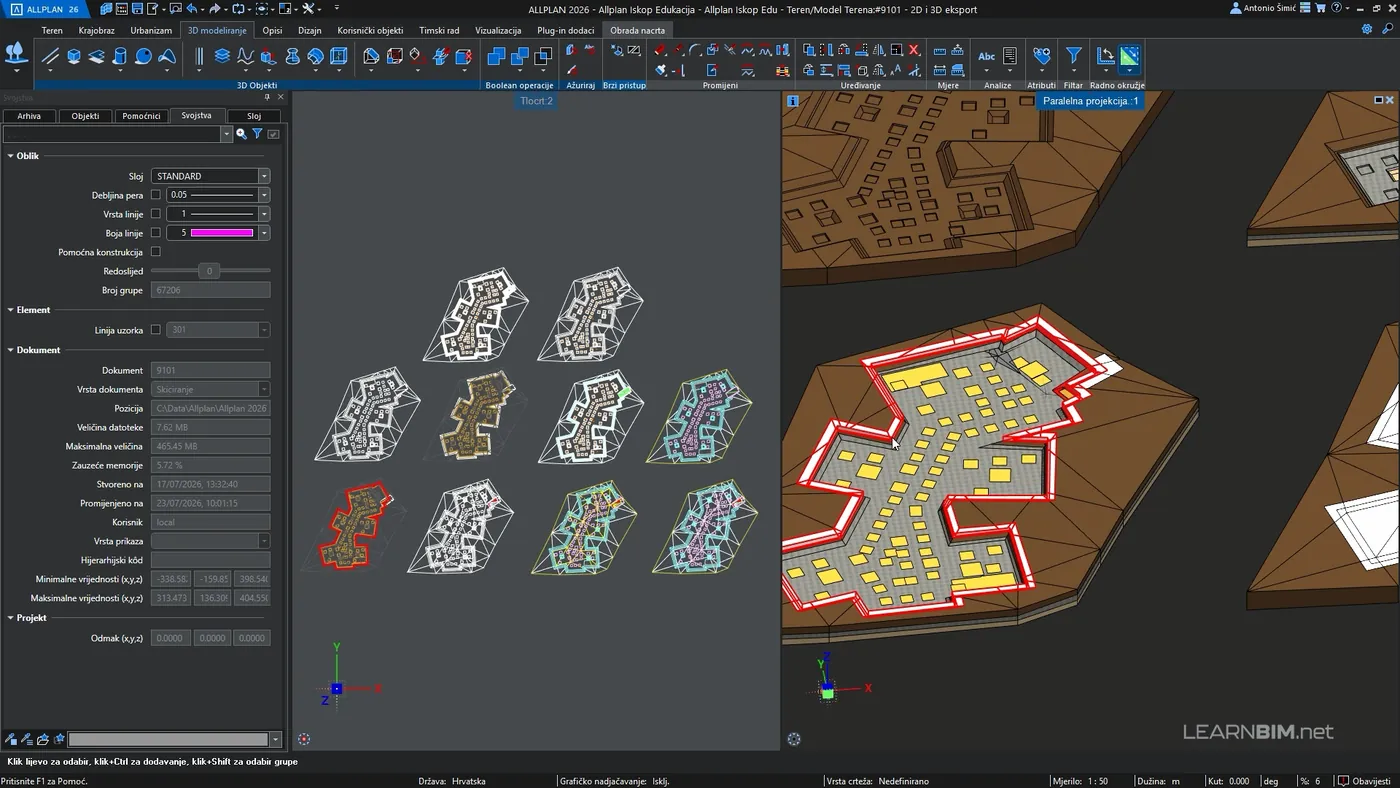Click the Abc text analysis icon
This screenshot has width=1400, height=788.
[987, 57]
